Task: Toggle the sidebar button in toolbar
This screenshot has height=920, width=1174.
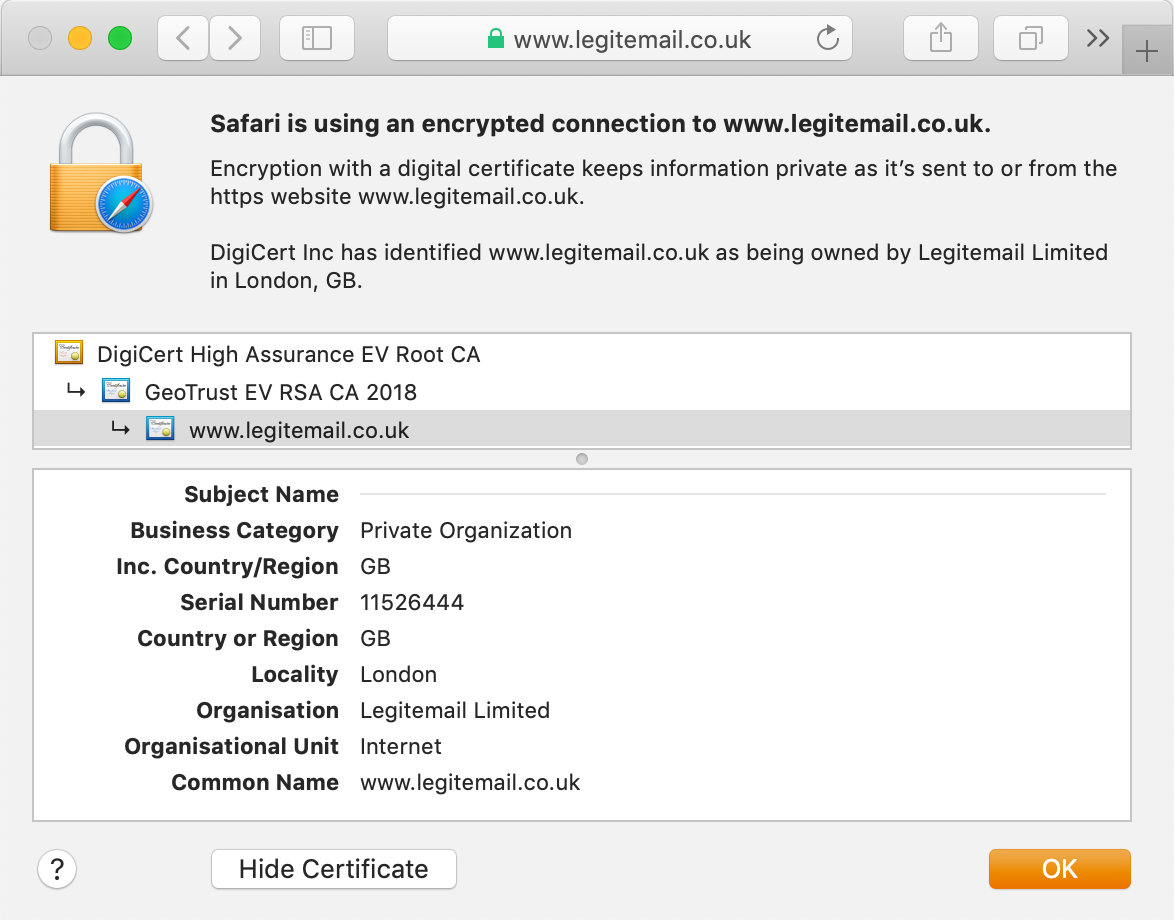Action: (317, 38)
